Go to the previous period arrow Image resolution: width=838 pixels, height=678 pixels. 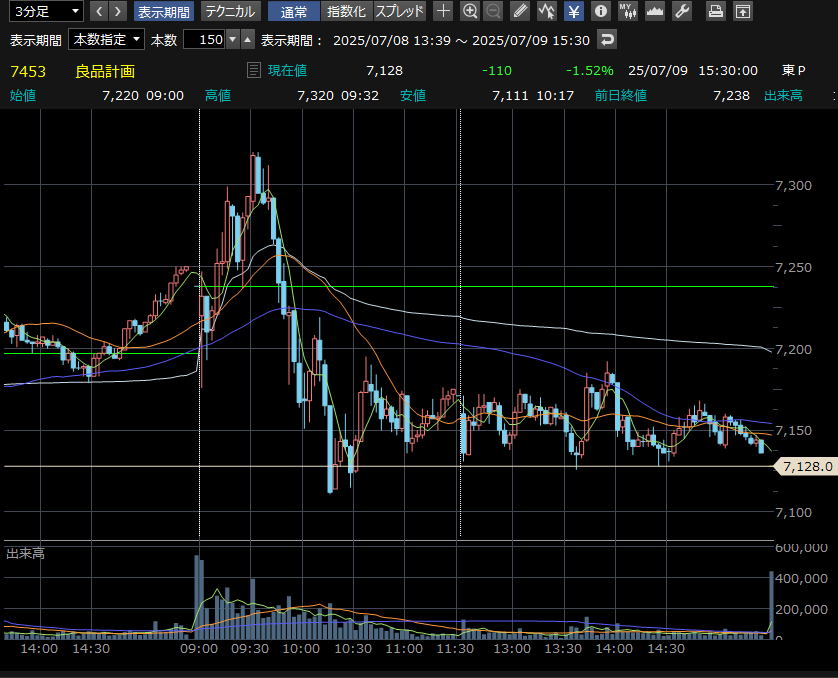(x=99, y=12)
